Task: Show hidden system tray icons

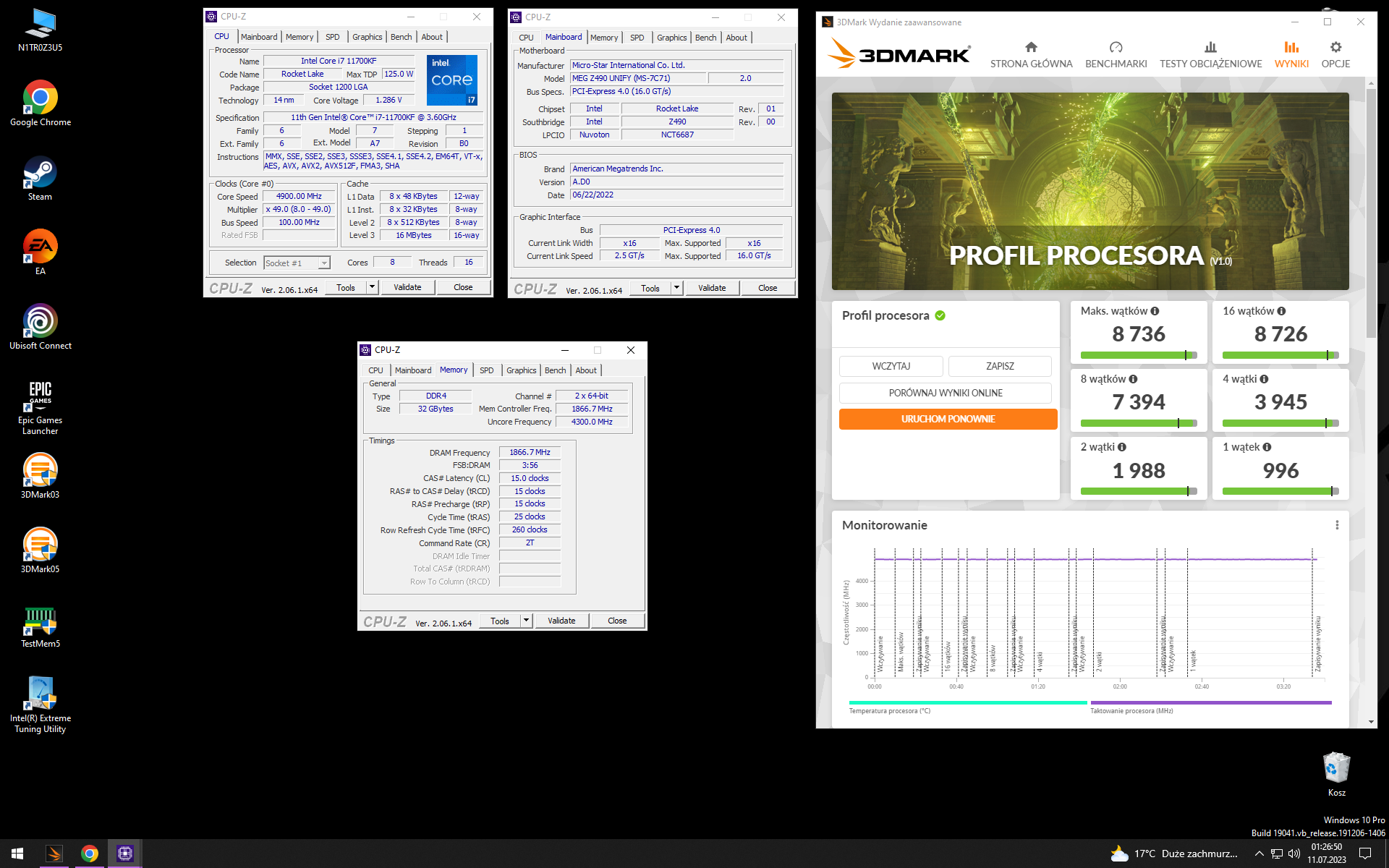Action: click(x=1259, y=854)
